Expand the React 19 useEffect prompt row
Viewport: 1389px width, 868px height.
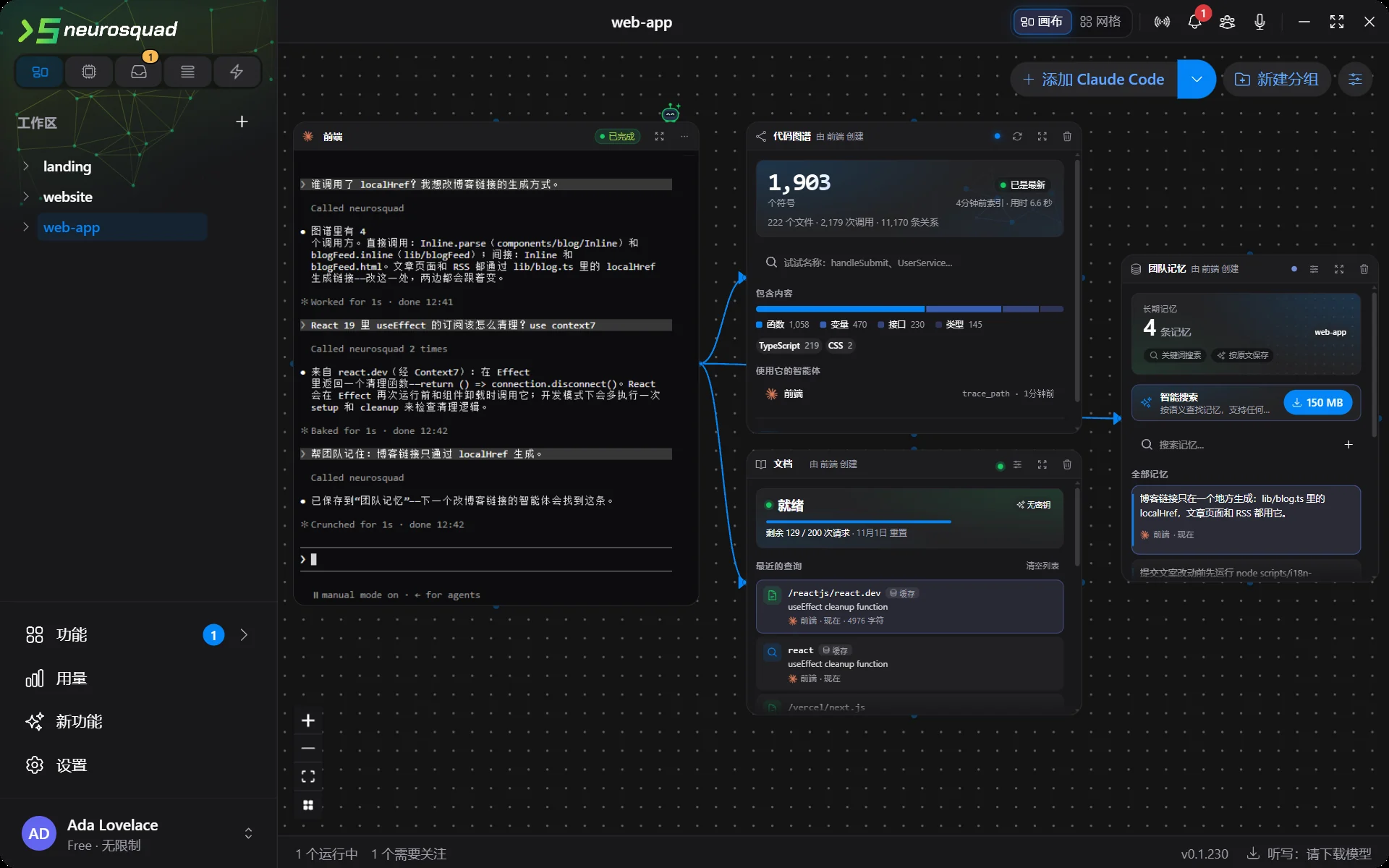486,325
